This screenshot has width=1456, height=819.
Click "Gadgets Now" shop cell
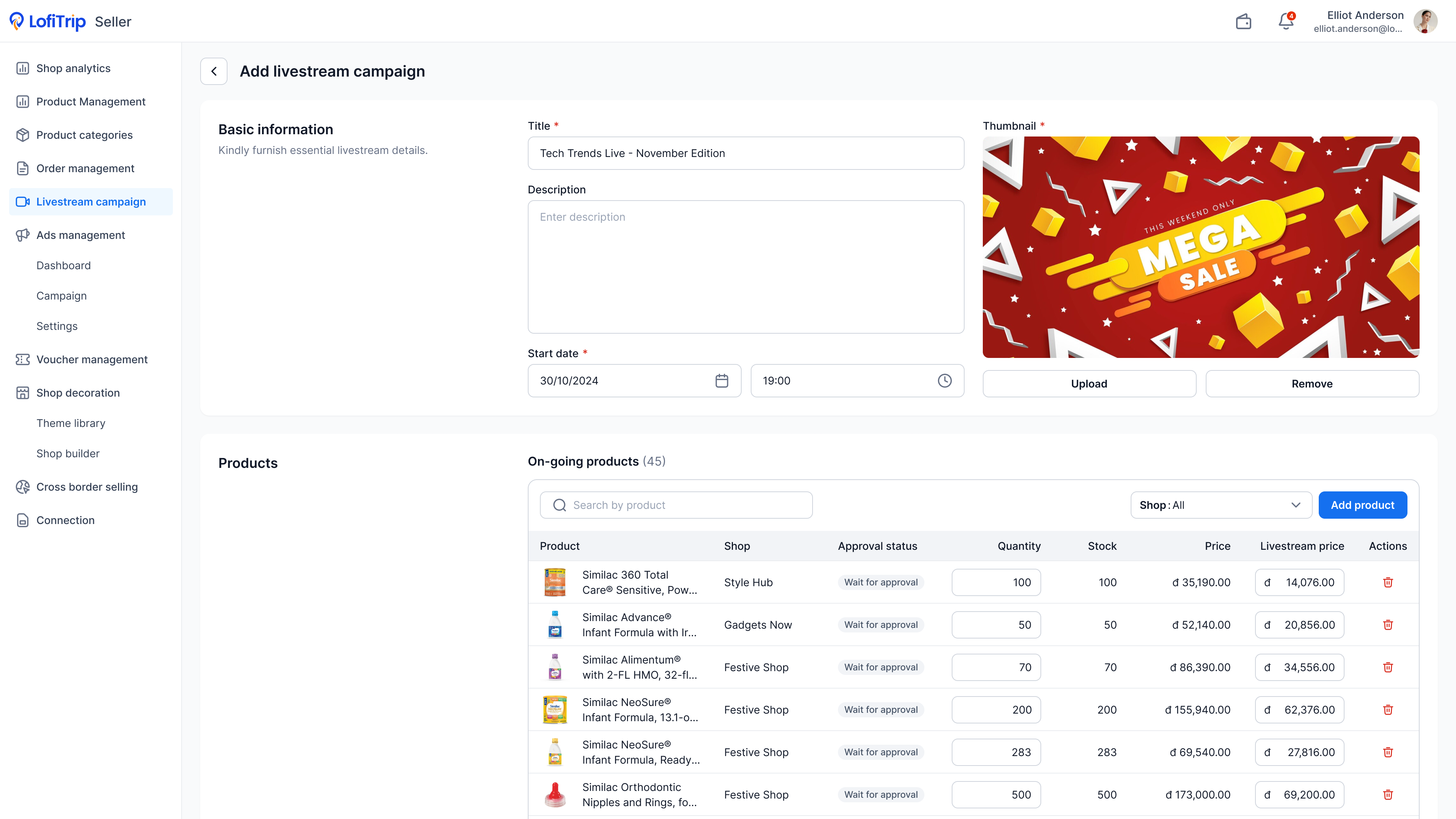click(x=758, y=624)
